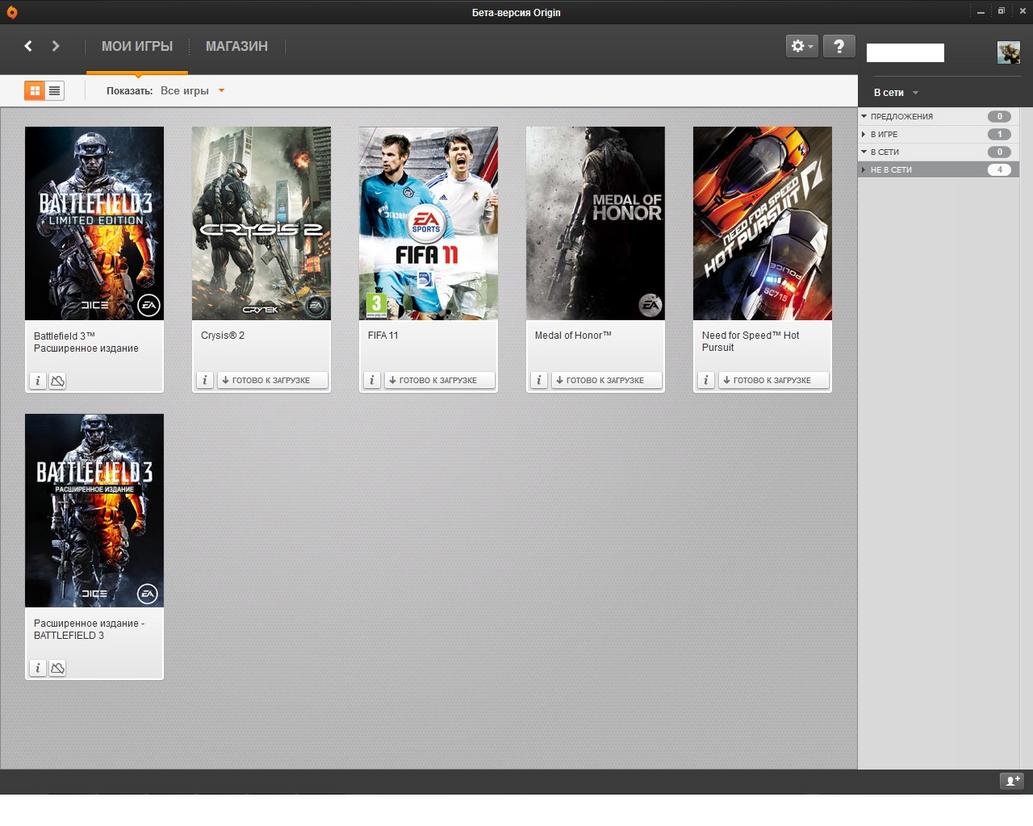Minimize the Origin window
This screenshot has width=1033, height=826.
pos(980,12)
